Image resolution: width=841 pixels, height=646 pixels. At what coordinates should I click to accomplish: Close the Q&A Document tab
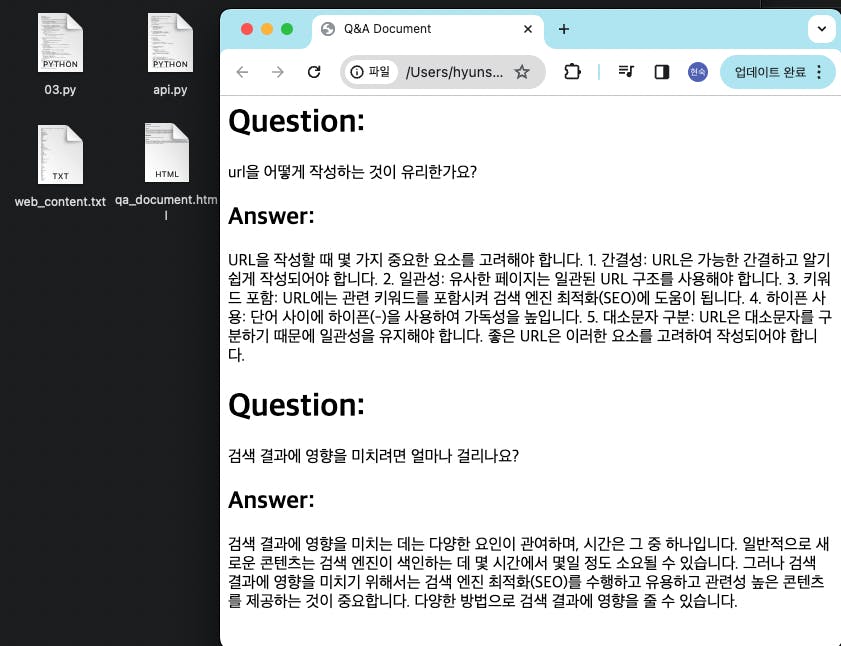528,29
